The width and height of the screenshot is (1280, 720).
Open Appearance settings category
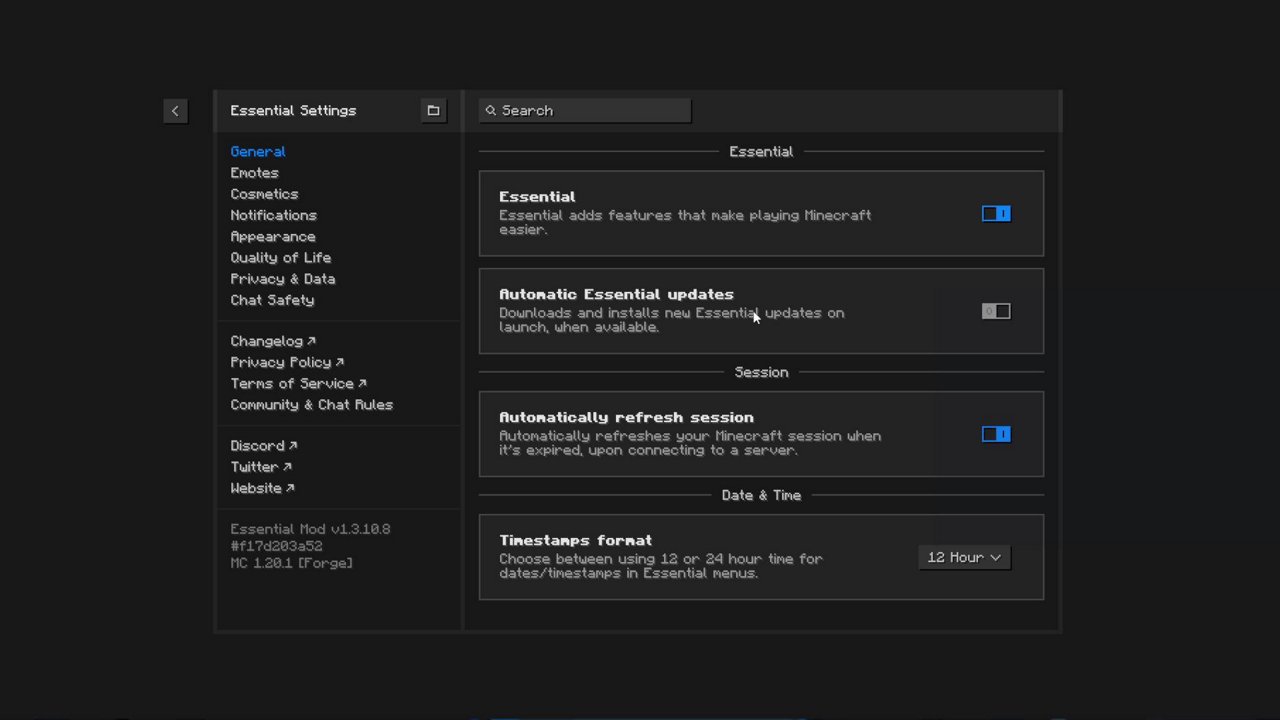point(272,237)
